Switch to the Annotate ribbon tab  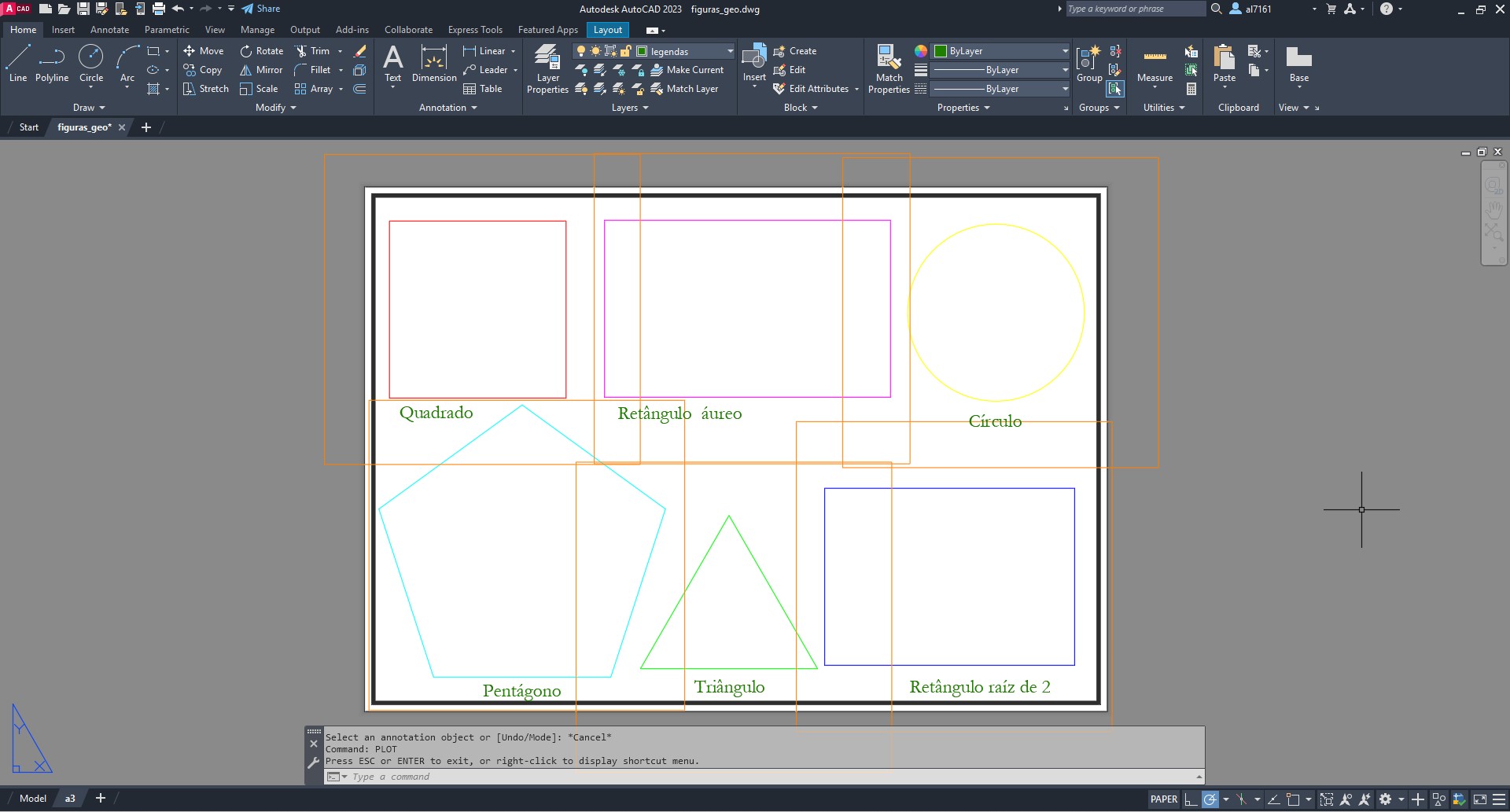click(x=109, y=30)
